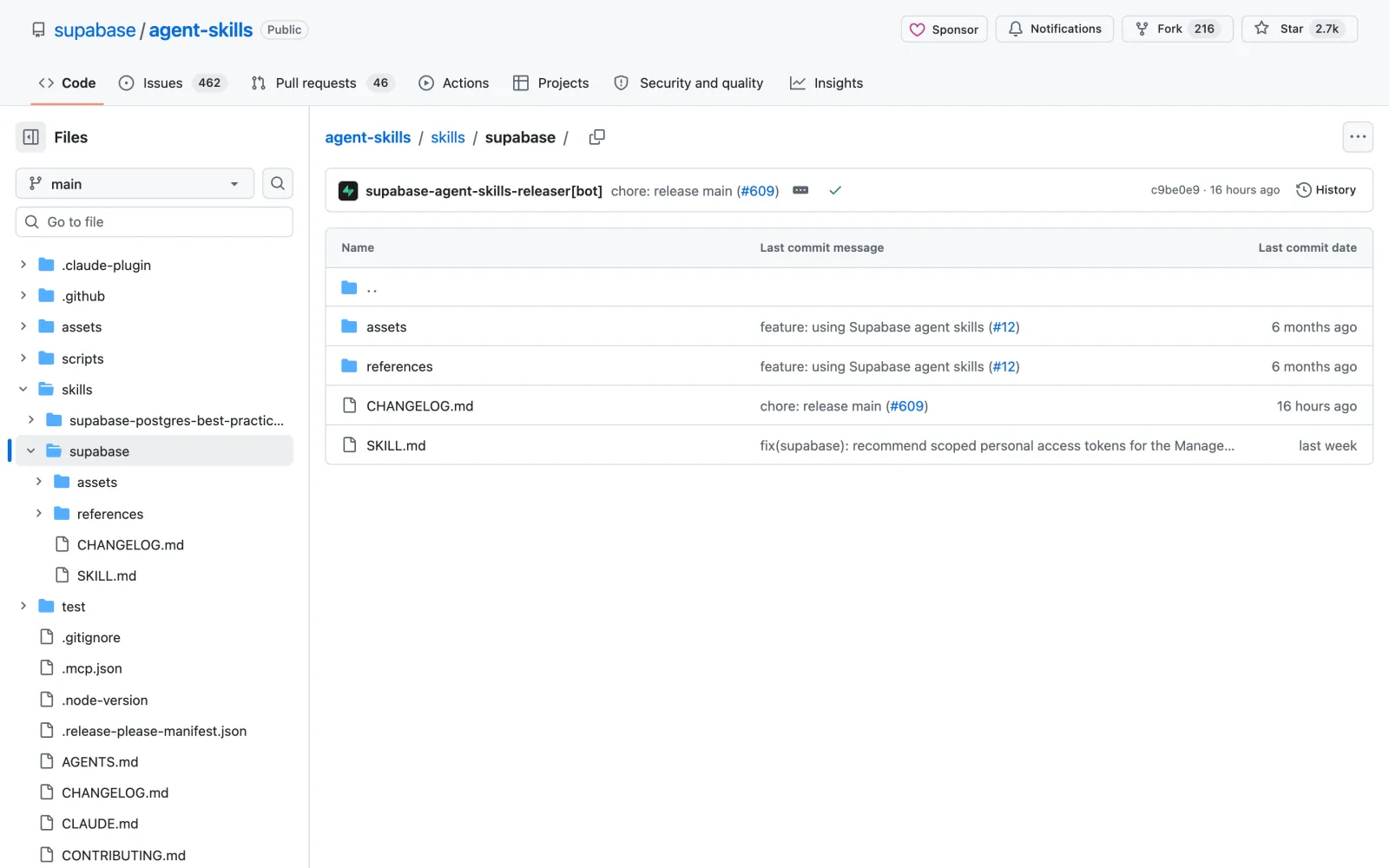The height and width of the screenshot is (868, 1389).
Task: Star the repository
Action: (x=1300, y=29)
